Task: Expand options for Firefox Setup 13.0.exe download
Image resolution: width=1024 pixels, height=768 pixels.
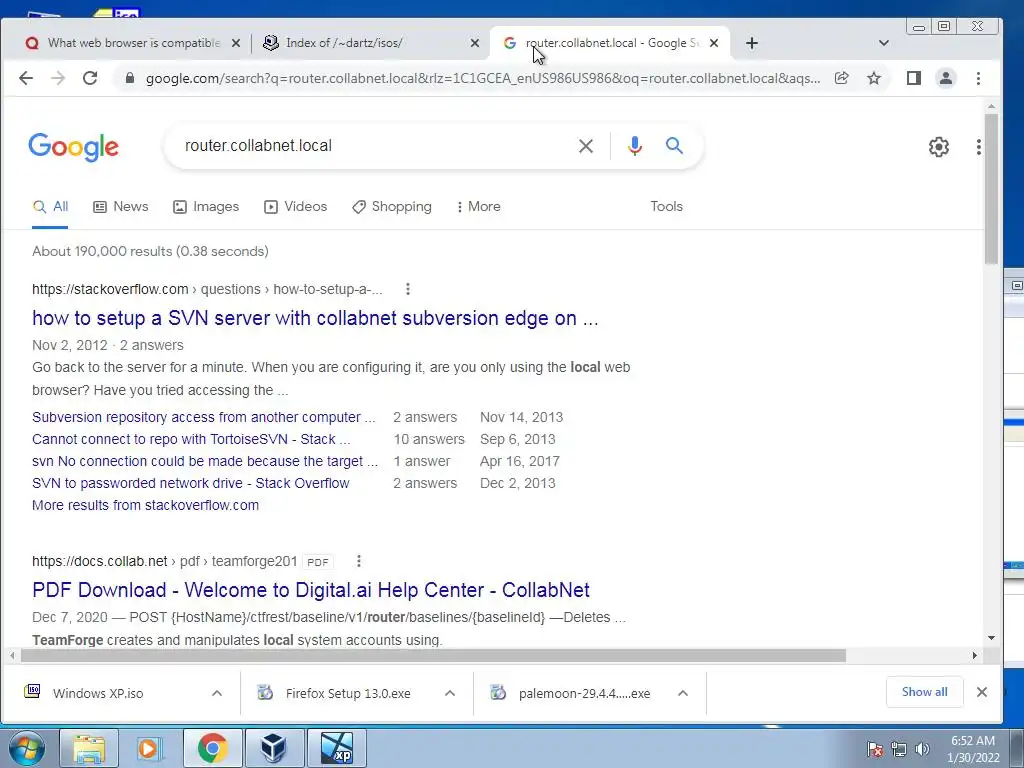Action: pyautogui.click(x=449, y=694)
